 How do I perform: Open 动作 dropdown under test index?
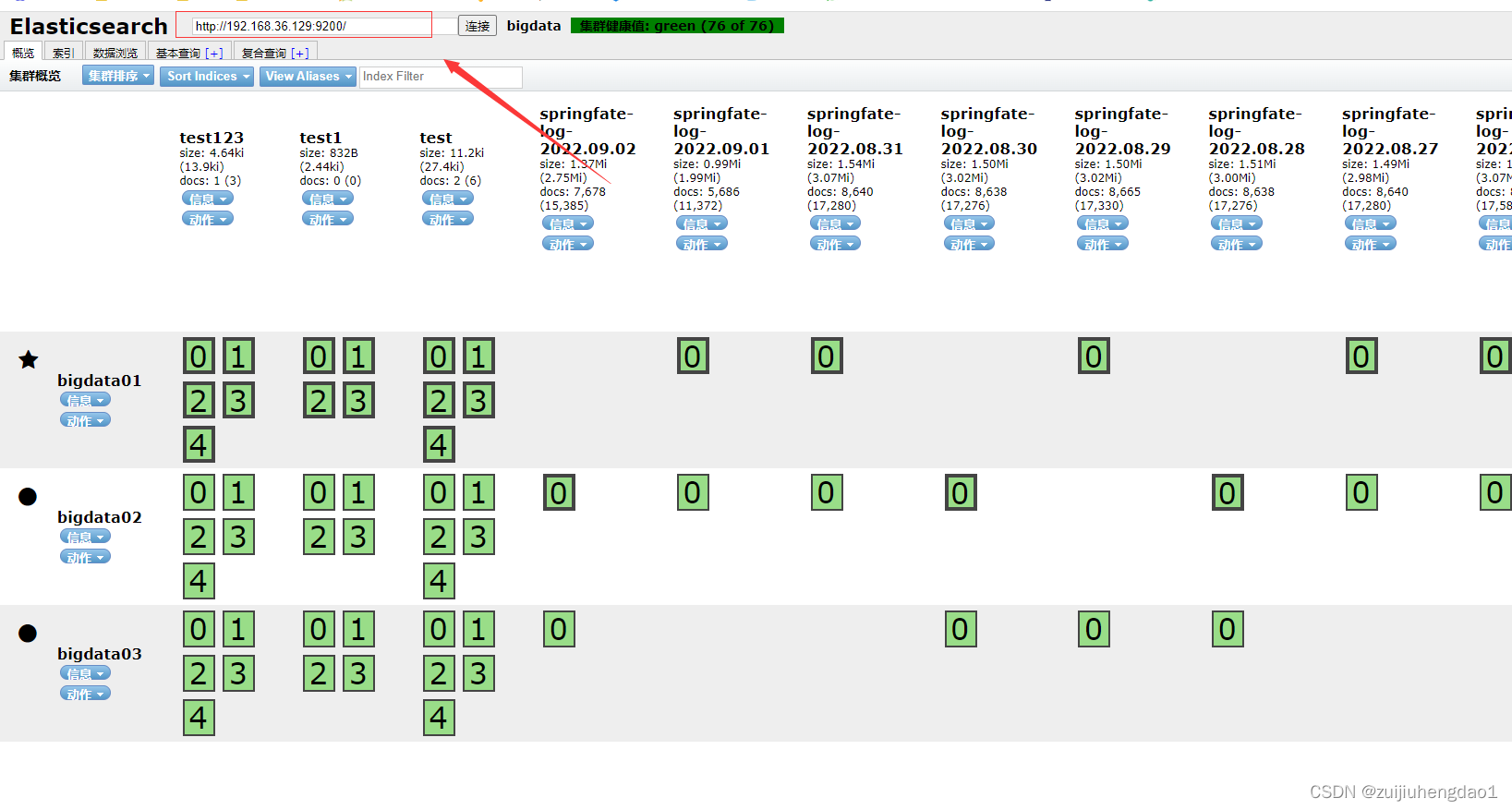click(x=448, y=219)
